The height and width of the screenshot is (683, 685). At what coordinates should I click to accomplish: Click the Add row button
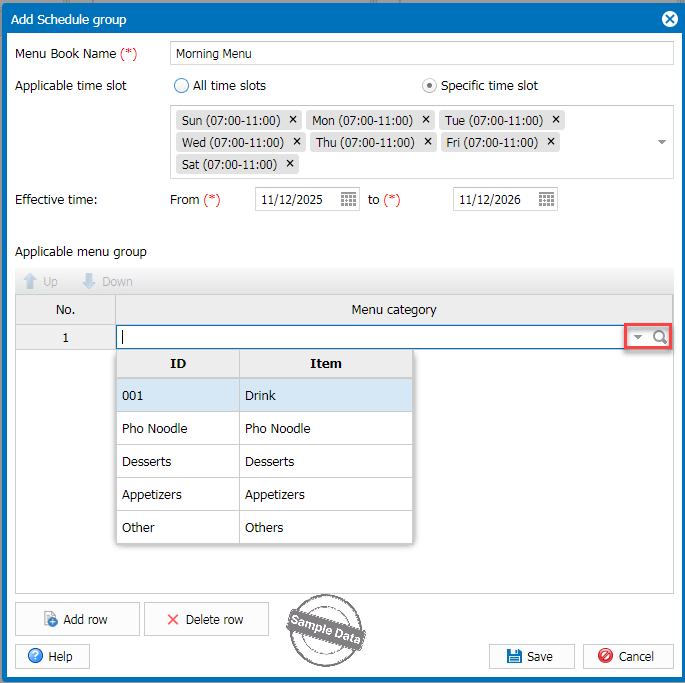click(x=77, y=619)
